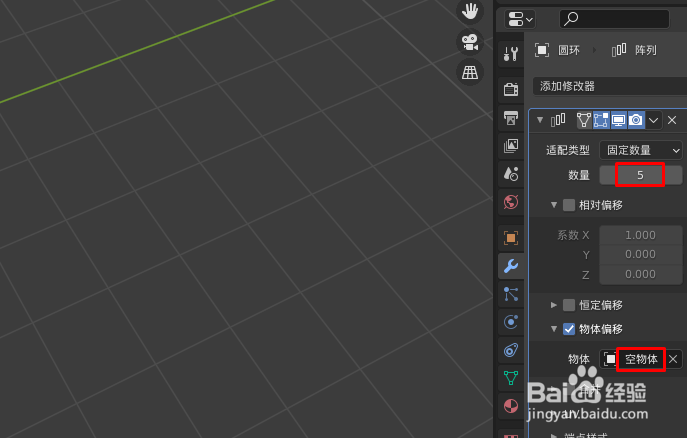Image resolution: width=687 pixels, height=438 pixels.
Task: Activate the pan view hand icon
Action: coord(470,11)
